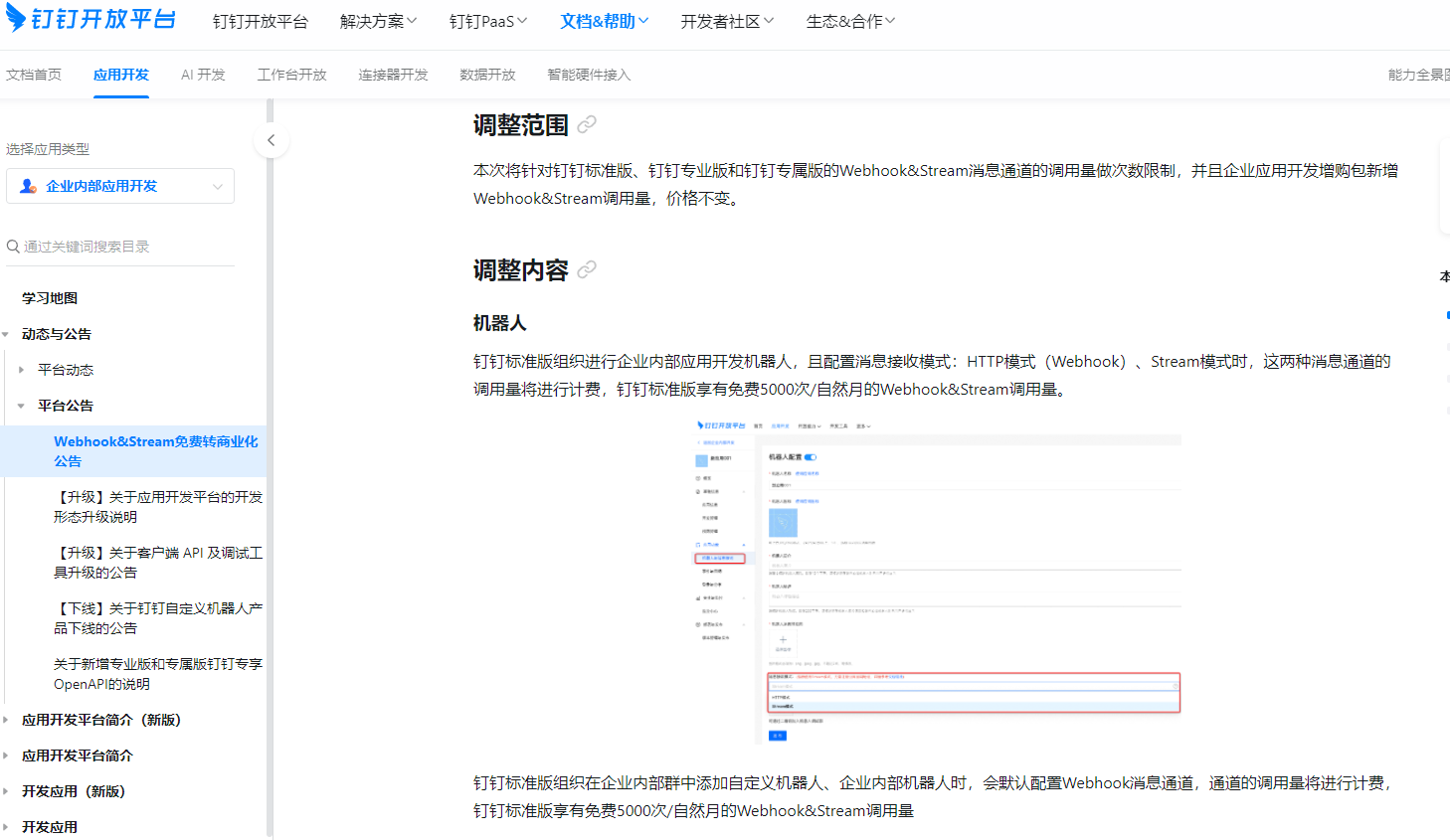Expand the 平台动态 tree node
This screenshot has height=840, width=1450.
pyautogui.click(x=21, y=370)
